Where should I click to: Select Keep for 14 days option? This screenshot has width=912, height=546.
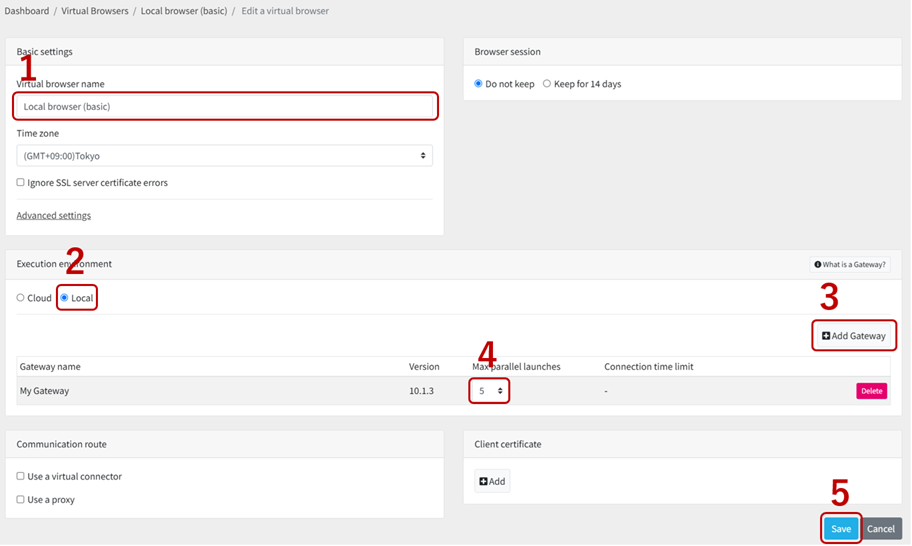pyautogui.click(x=547, y=84)
